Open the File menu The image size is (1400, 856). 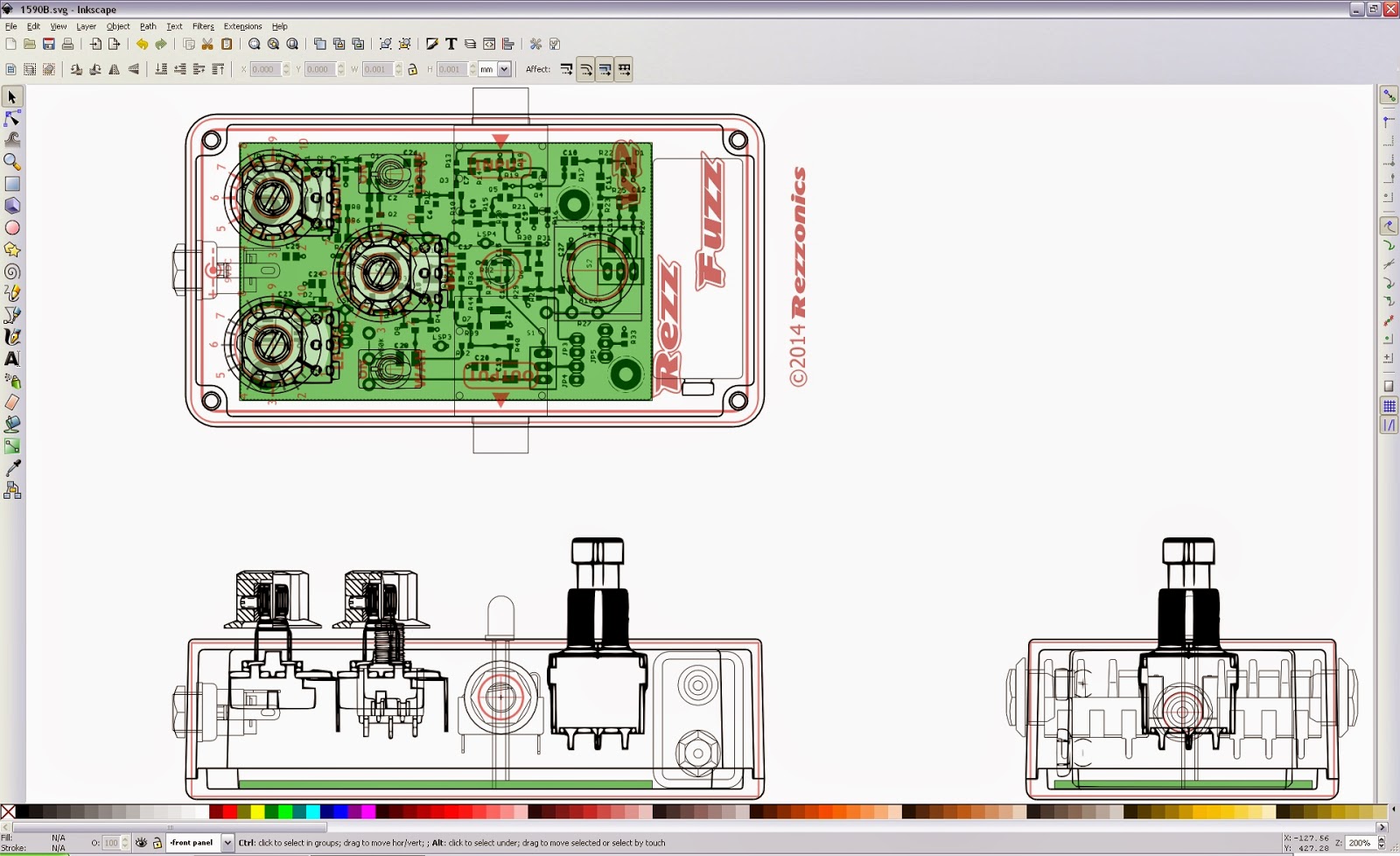11,26
